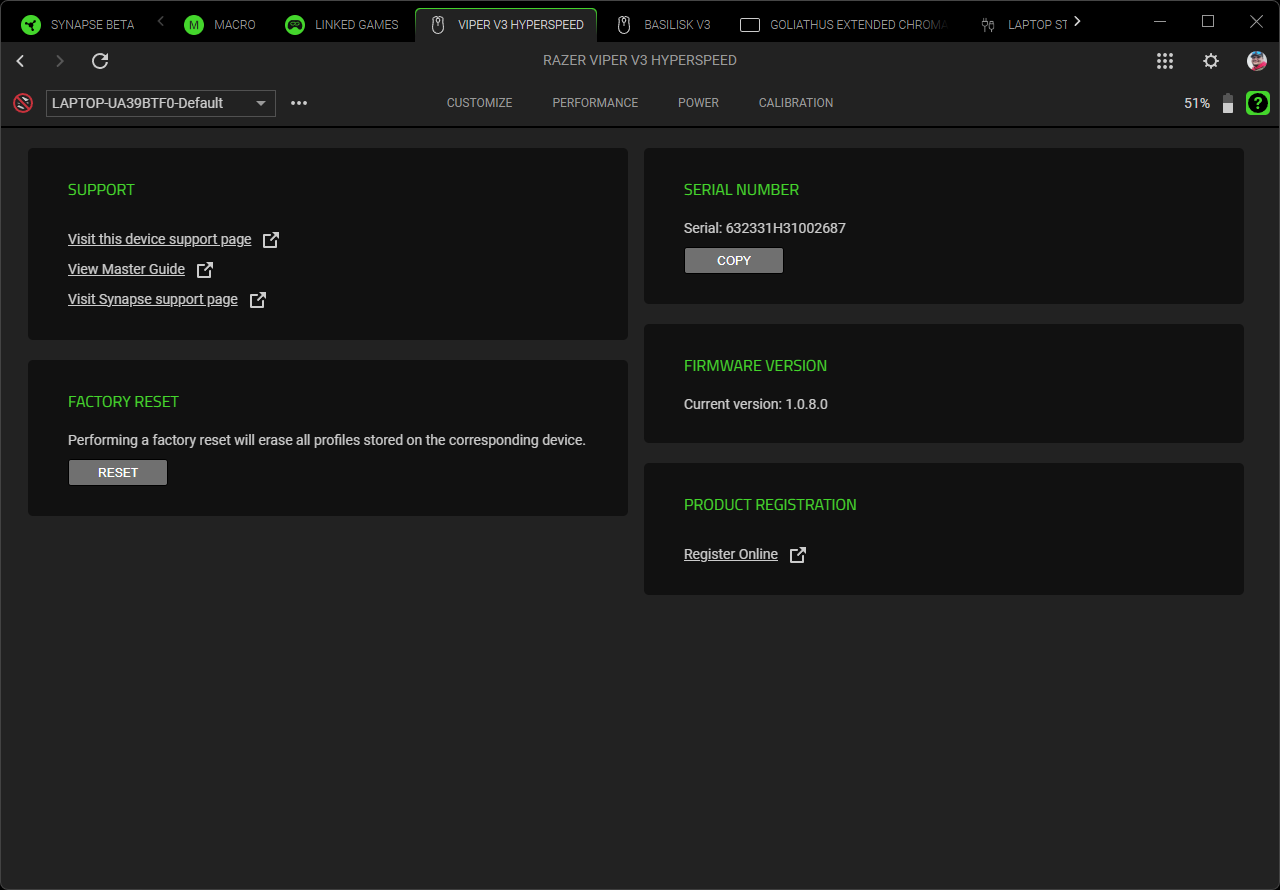Open the Laptop stand device tab
The image size is (1280, 890).
coord(1024,24)
